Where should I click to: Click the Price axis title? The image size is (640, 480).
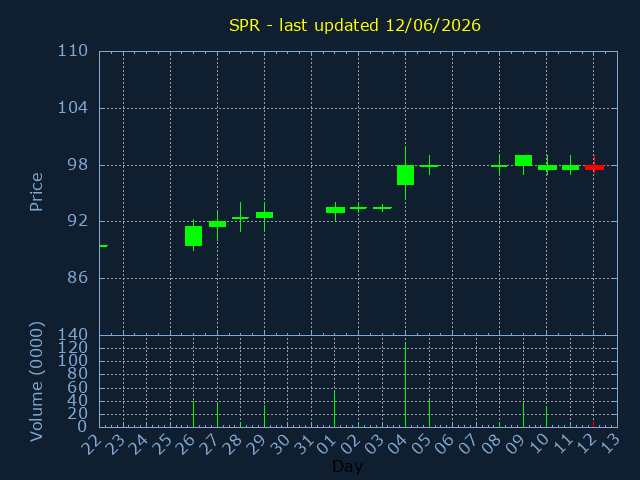36,192
